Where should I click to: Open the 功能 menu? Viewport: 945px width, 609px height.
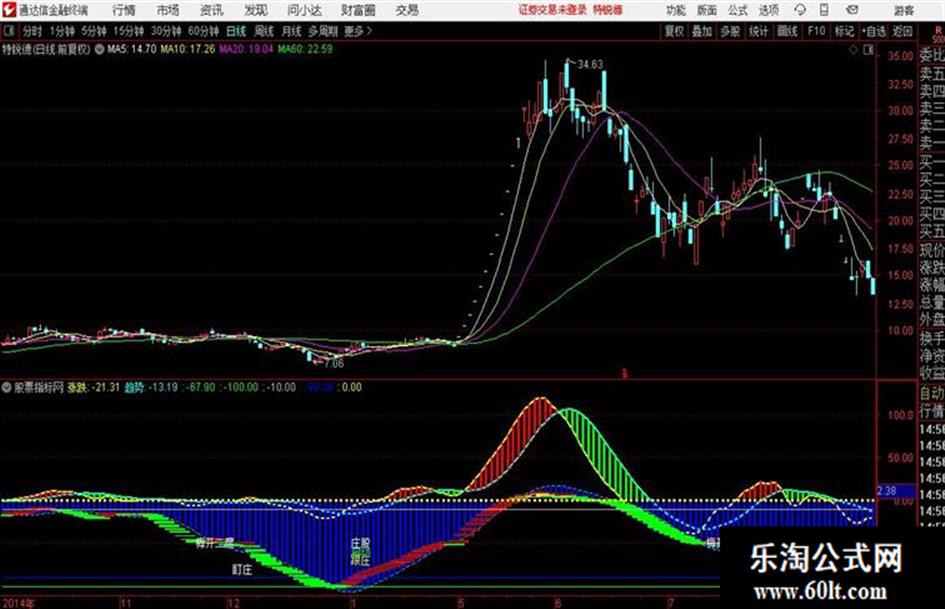tap(676, 10)
